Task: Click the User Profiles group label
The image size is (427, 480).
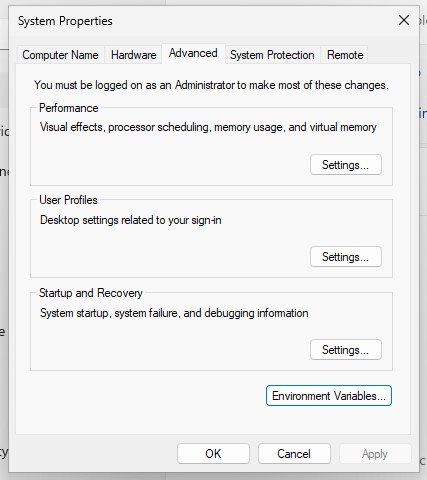Action: click(68, 200)
